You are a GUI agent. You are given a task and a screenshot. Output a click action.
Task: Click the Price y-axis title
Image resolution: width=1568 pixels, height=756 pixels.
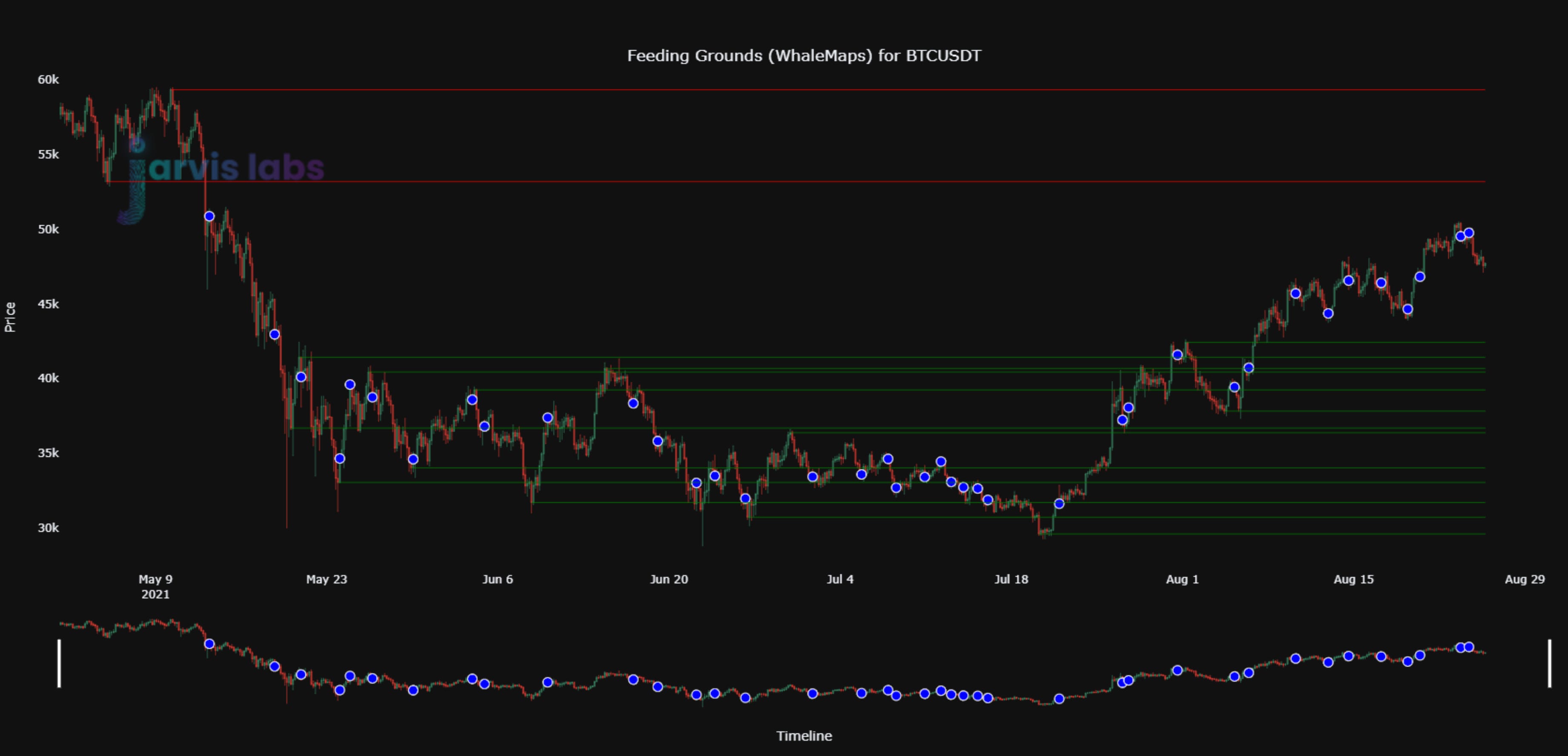[x=10, y=317]
